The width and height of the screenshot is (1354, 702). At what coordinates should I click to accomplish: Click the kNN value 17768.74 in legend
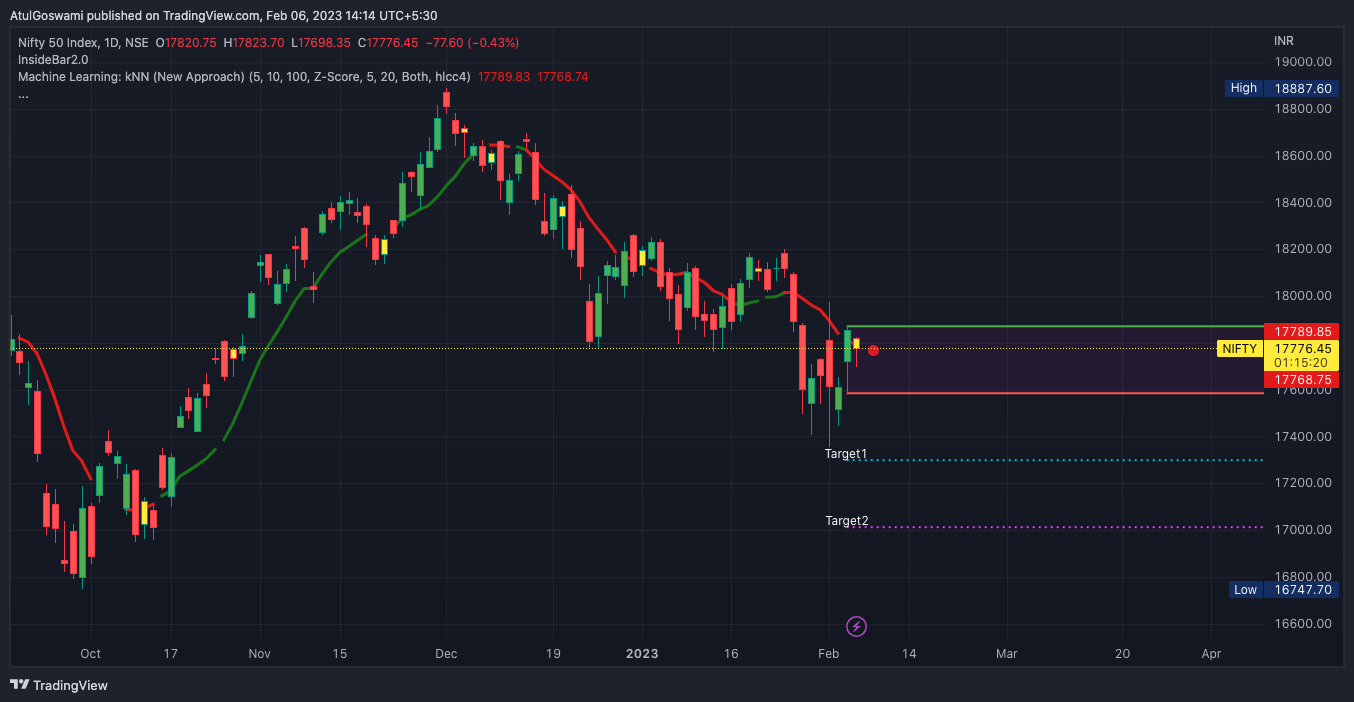point(563,77)
